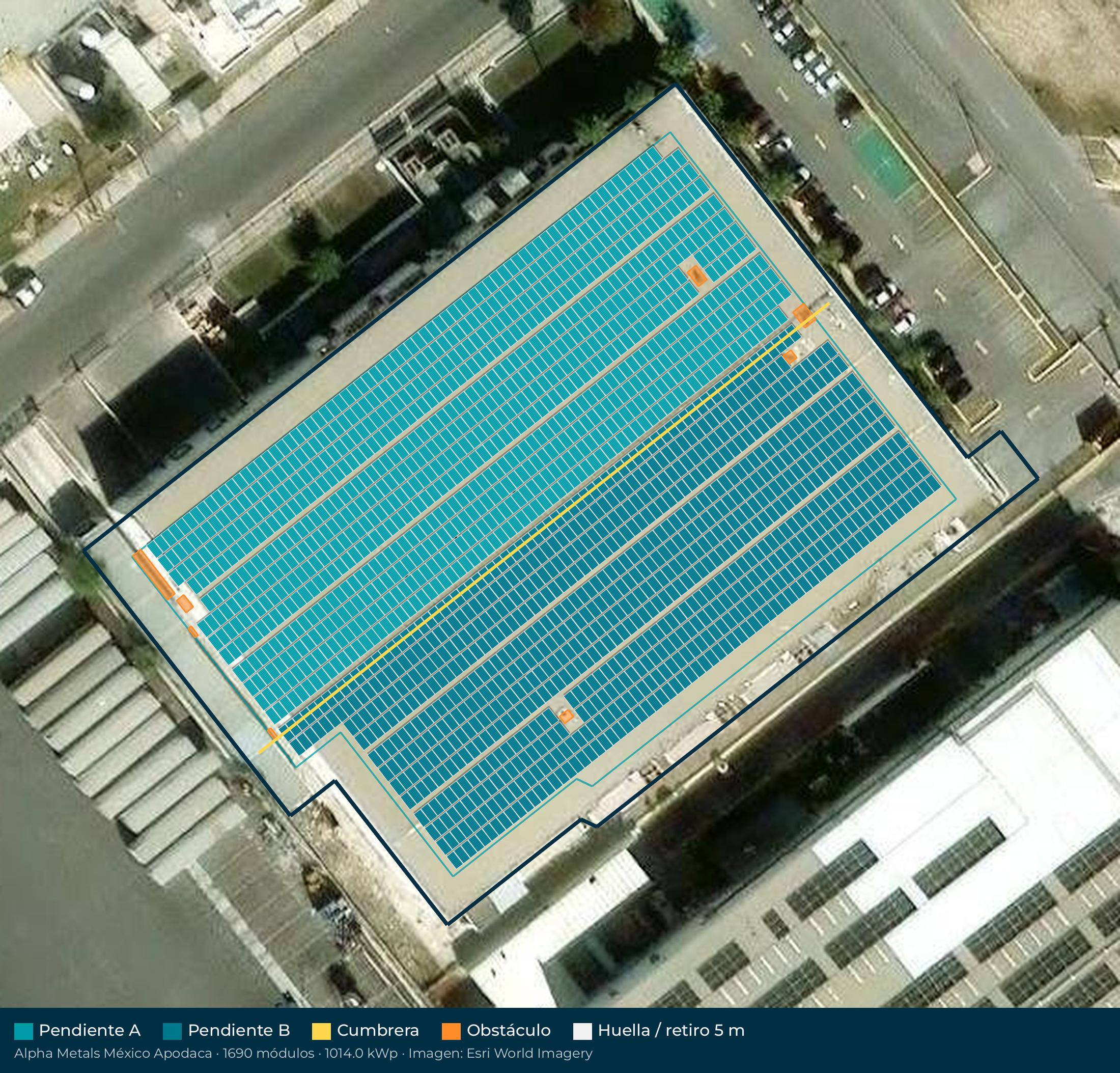Select the 'Pendiente A' legend label
Screen dimensions: 1120x1073
tap(90, 1030)
